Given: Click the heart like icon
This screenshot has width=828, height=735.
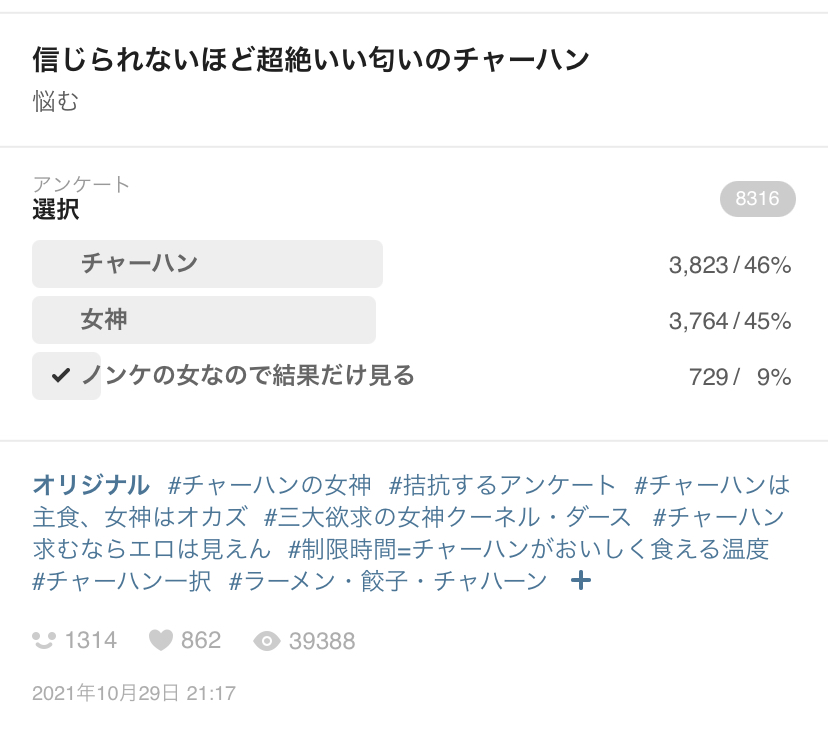Looking at the screenshot, I should [x=161, y=640].
